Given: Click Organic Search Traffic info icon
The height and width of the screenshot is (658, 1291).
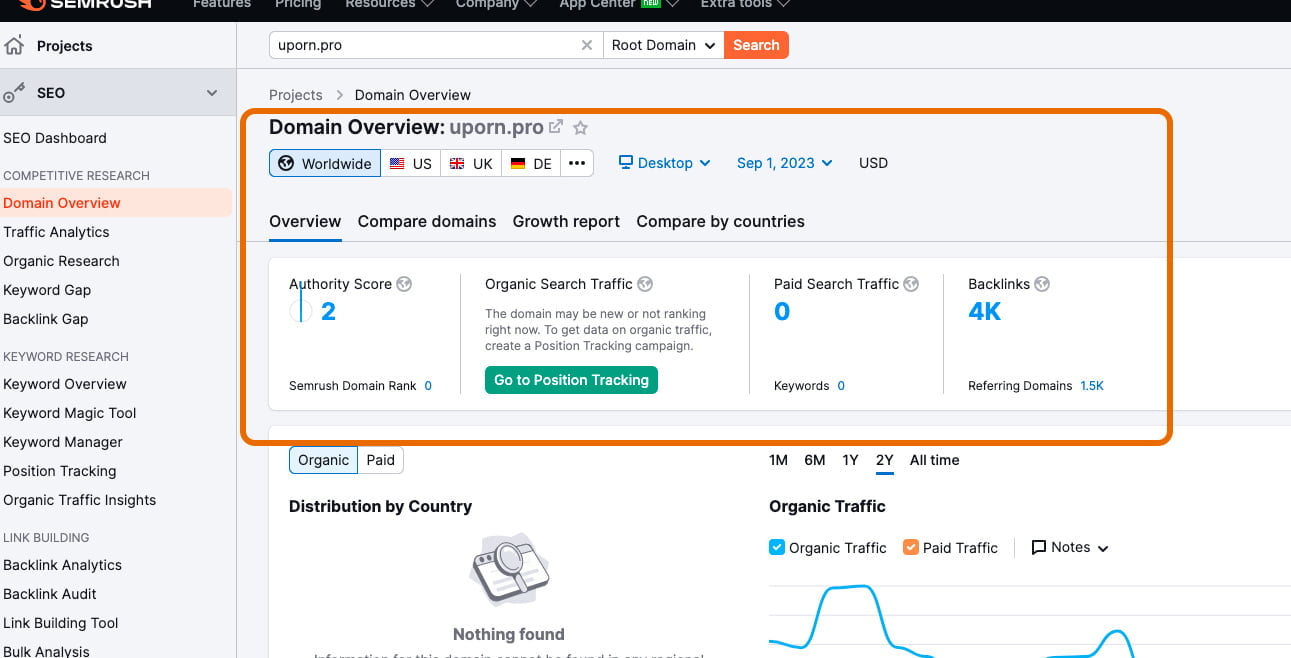Looking at the screenshot, I should (645, 284).
